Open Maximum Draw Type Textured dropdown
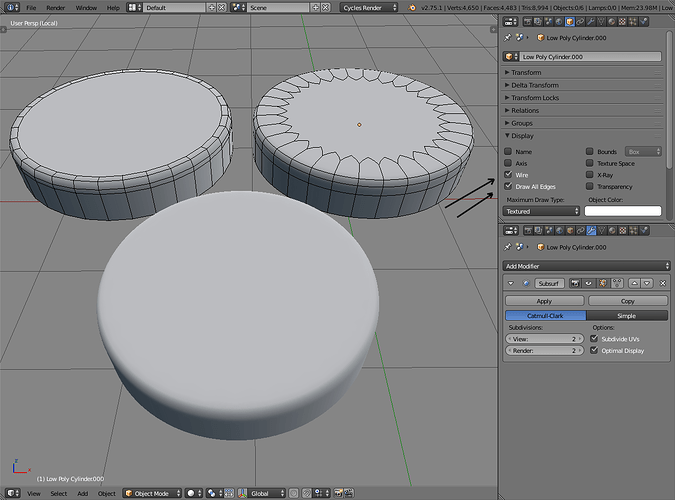Screen dimensions: 675x500 [541, 211]
